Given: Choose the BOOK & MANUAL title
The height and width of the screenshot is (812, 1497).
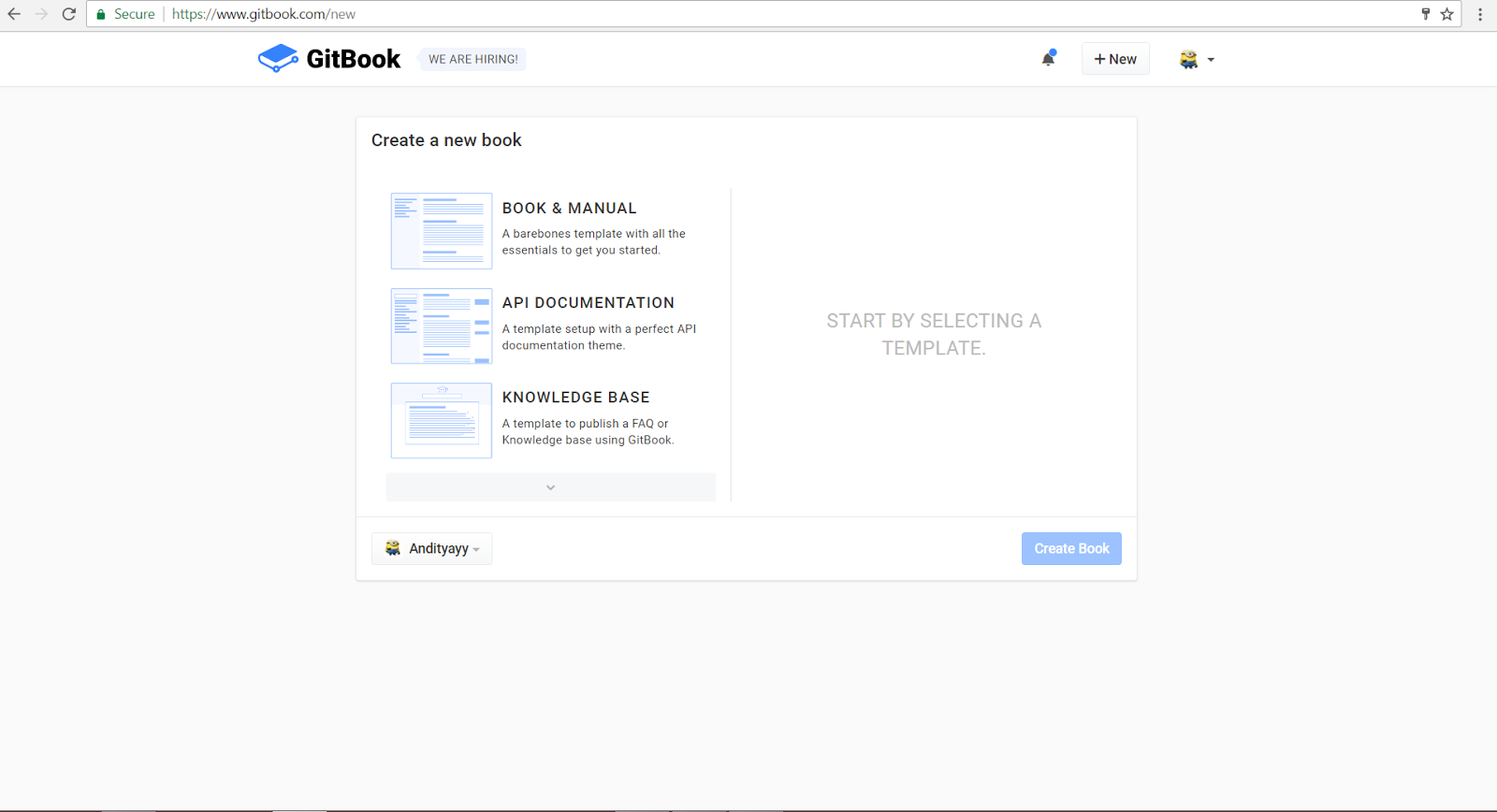Looking at the screenshot, I should 569,209.
